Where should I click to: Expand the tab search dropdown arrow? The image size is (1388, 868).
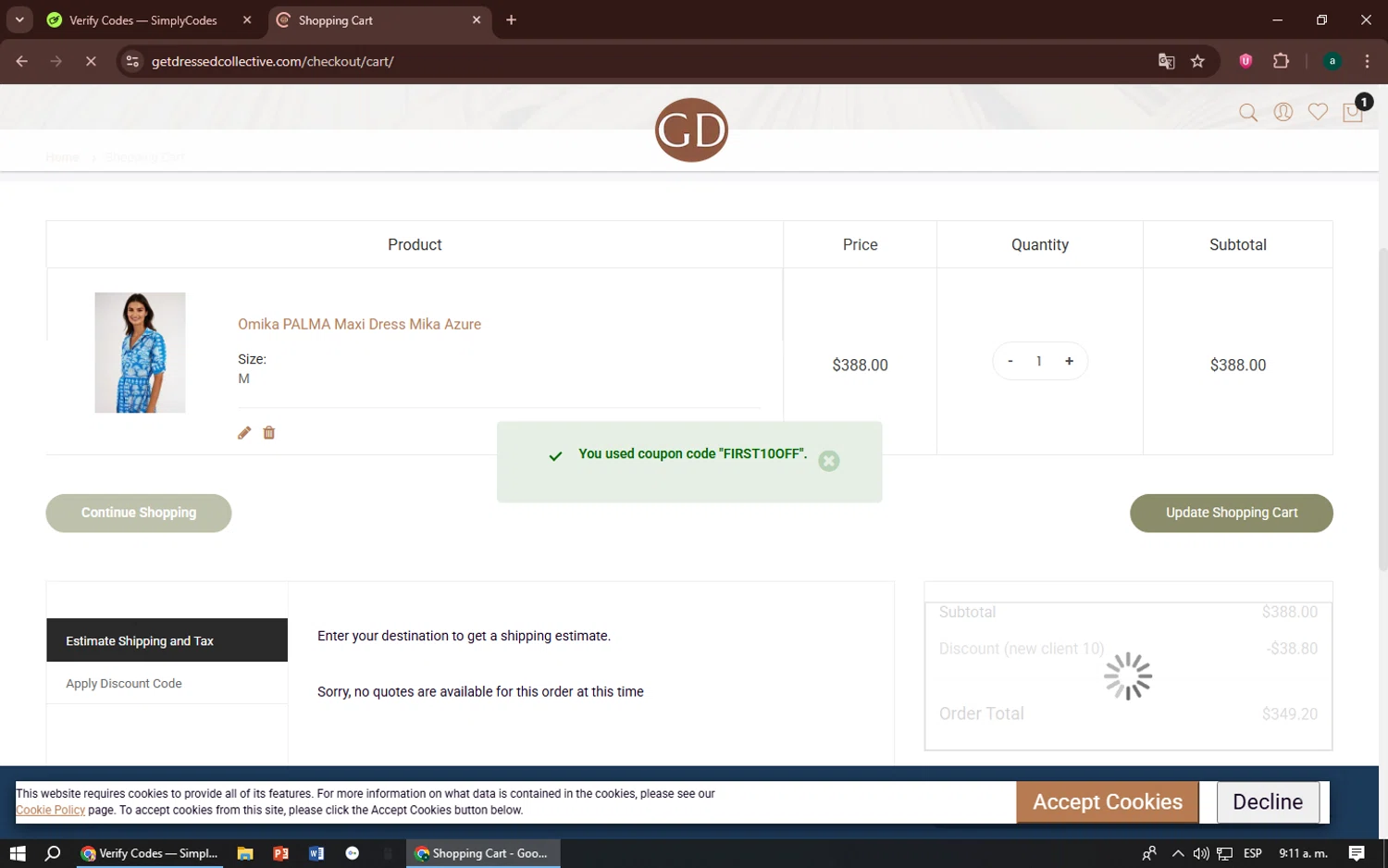(19, 20)
